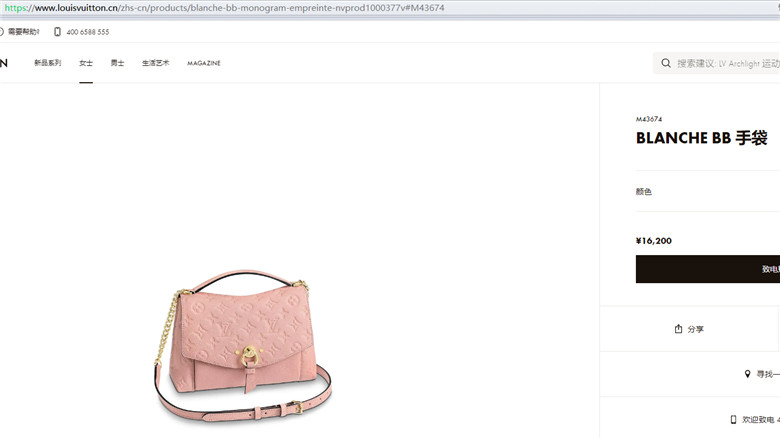Image resolution: width=780 pixels, height=439 pixels.
Task: Click the 分享 share button
Action: pos(689,329)
